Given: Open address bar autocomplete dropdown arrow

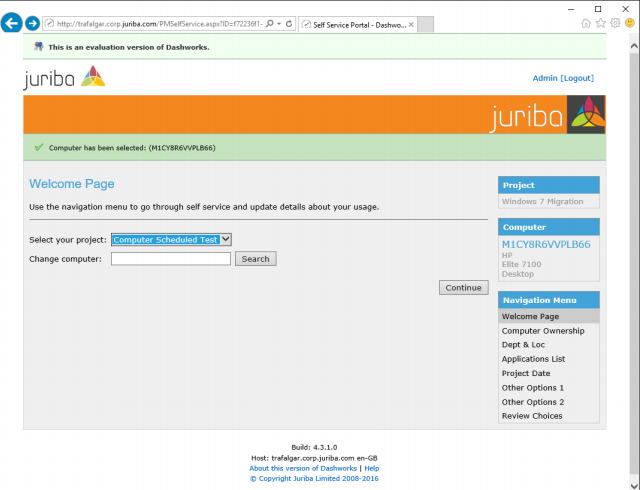Looking at the screenshot, I should point(279,24).
